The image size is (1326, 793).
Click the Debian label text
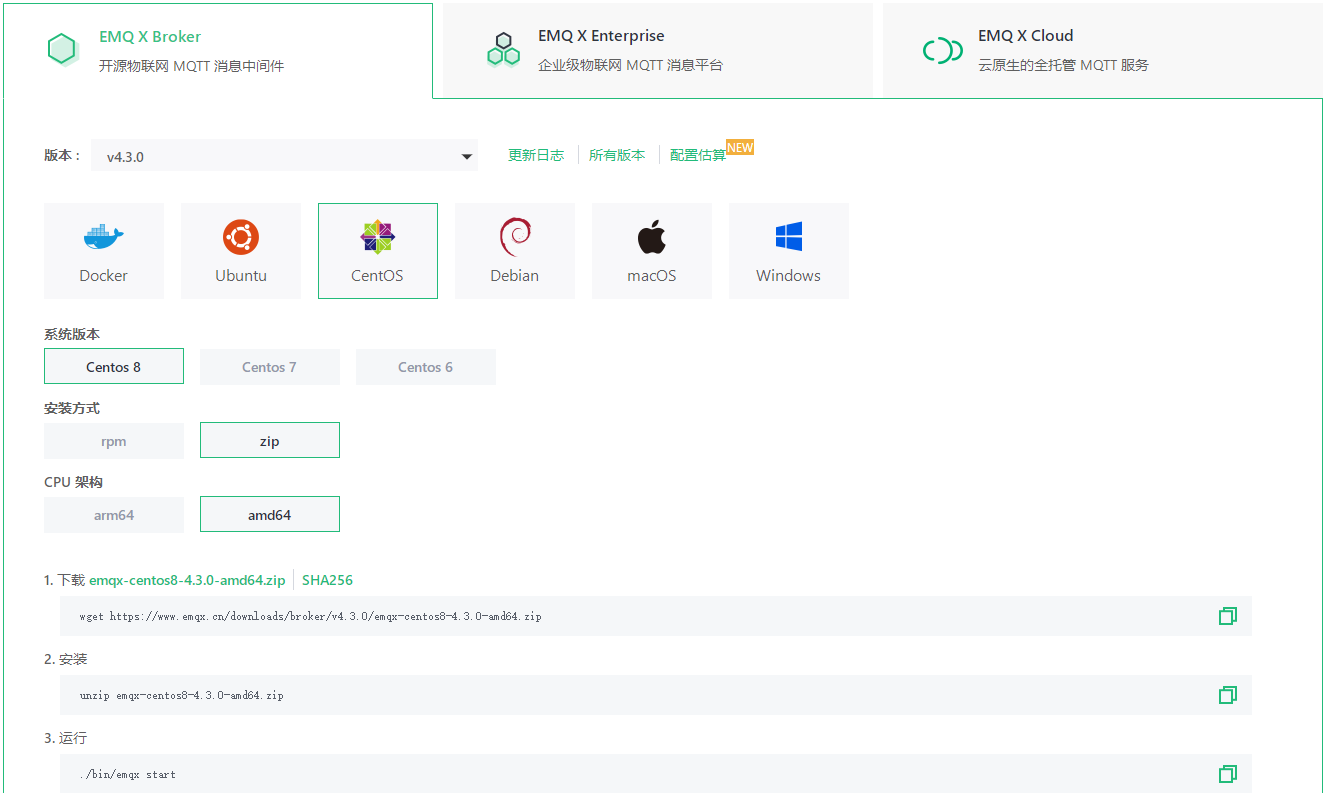point(515,276)
